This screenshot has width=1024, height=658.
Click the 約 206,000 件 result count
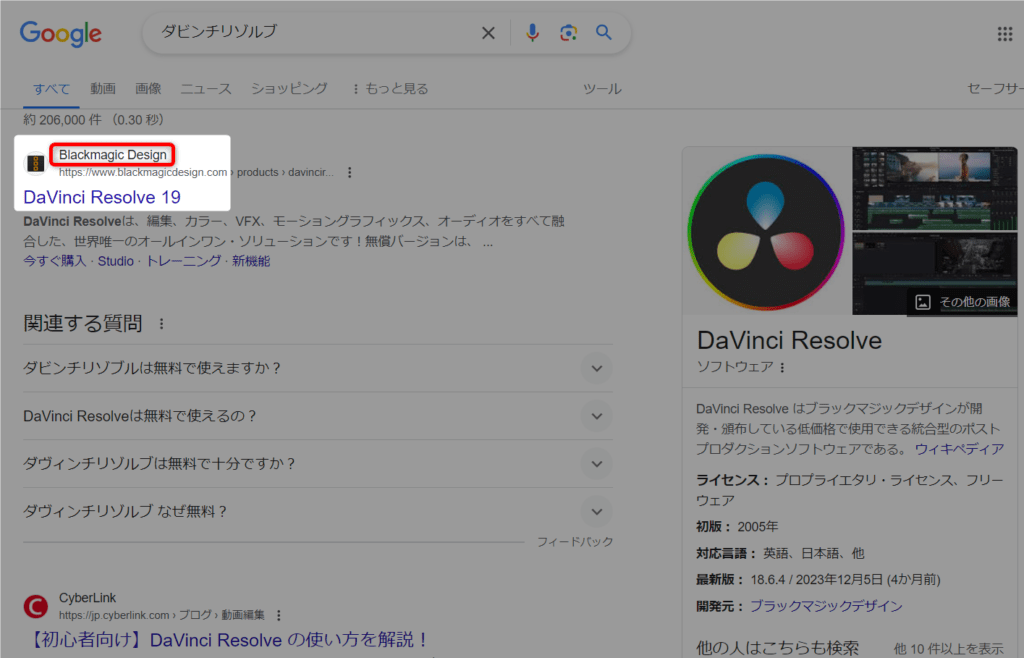[93, 119]
